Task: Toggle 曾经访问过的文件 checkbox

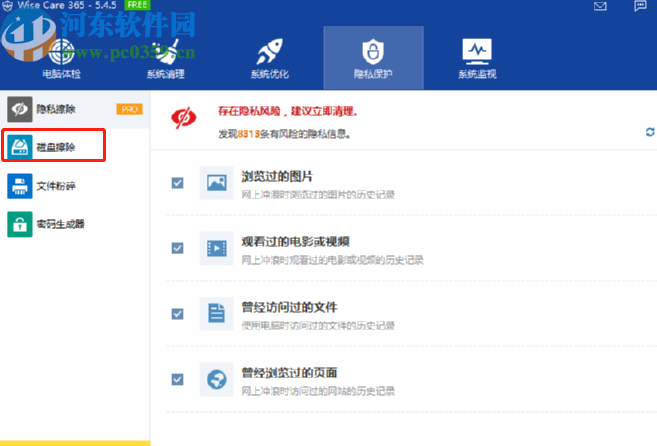Action: click(x=178, y=314)
